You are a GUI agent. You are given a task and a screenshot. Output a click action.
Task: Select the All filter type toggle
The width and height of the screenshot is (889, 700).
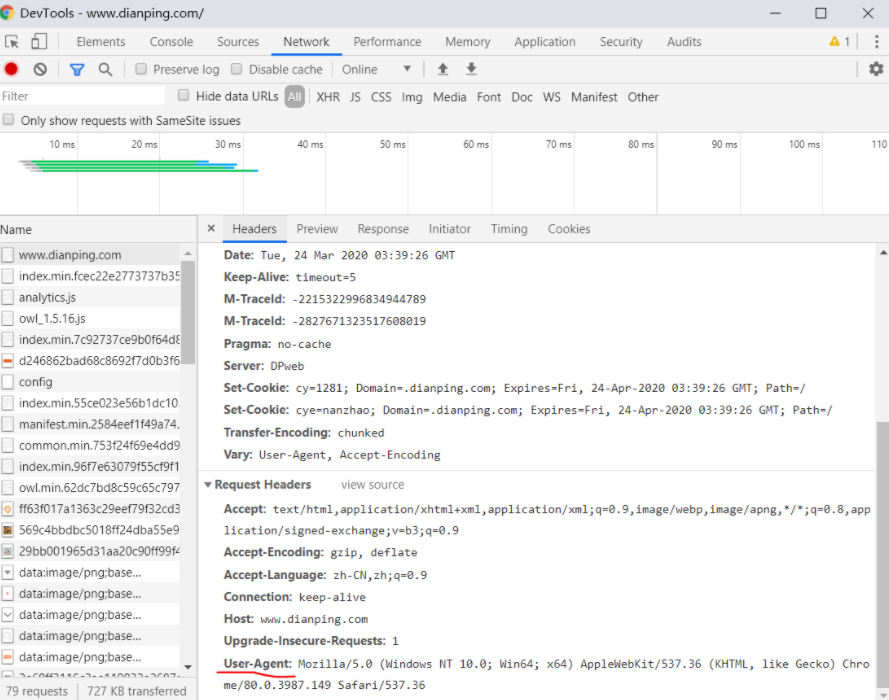(294, 97)
